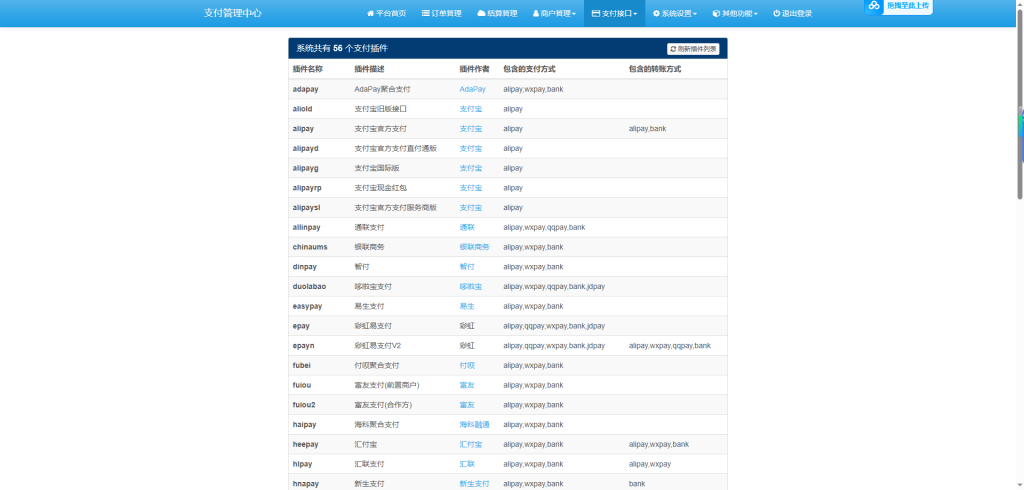Select the alipayd plugin name cell
1024x490 pixels.
[x=306, y=148]
